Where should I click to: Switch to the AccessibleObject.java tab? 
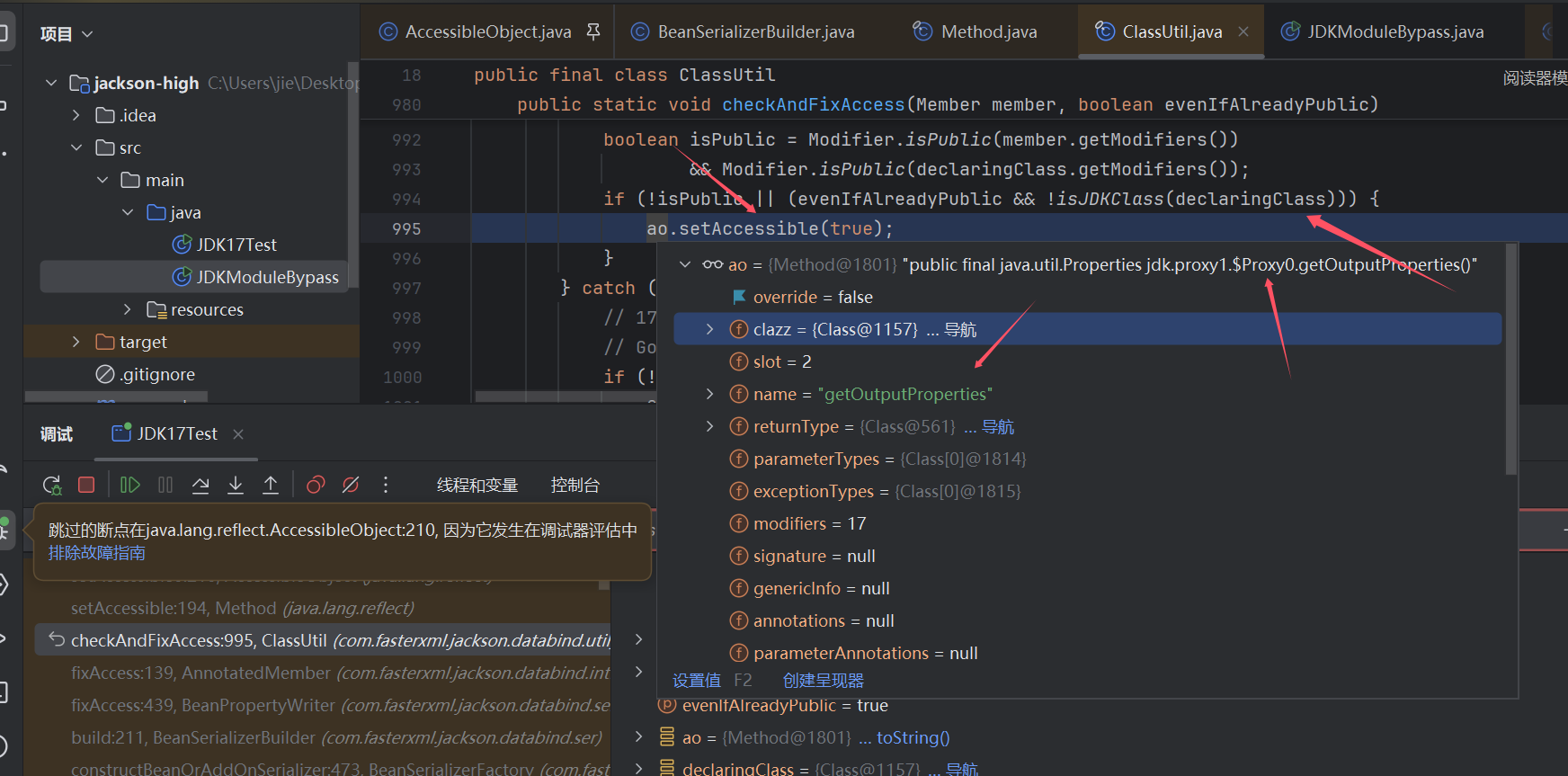488,32
